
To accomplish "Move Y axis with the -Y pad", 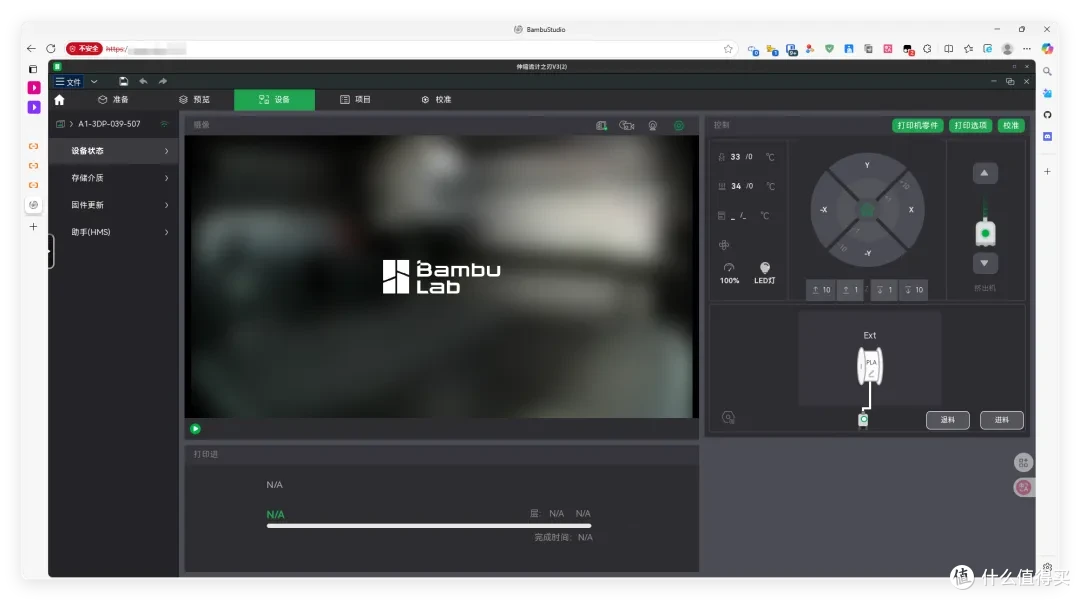I will pos(867,253).
